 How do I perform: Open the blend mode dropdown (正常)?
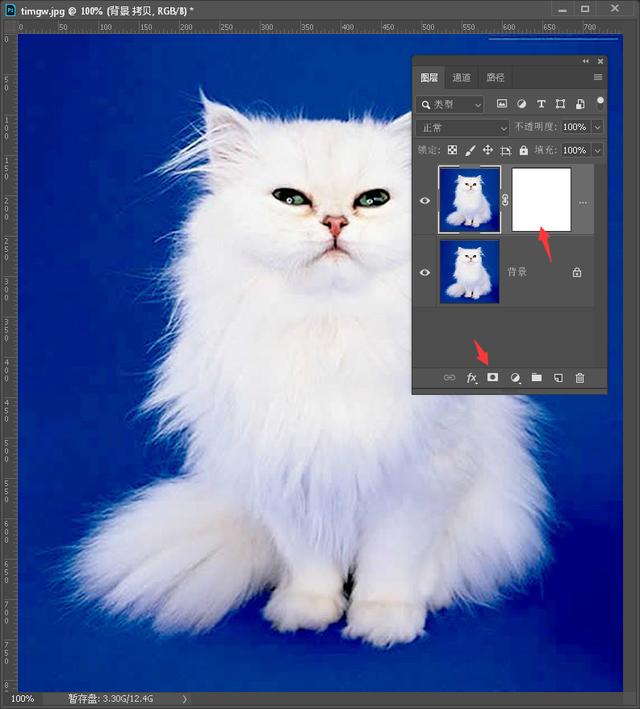(x=463, y=128)
